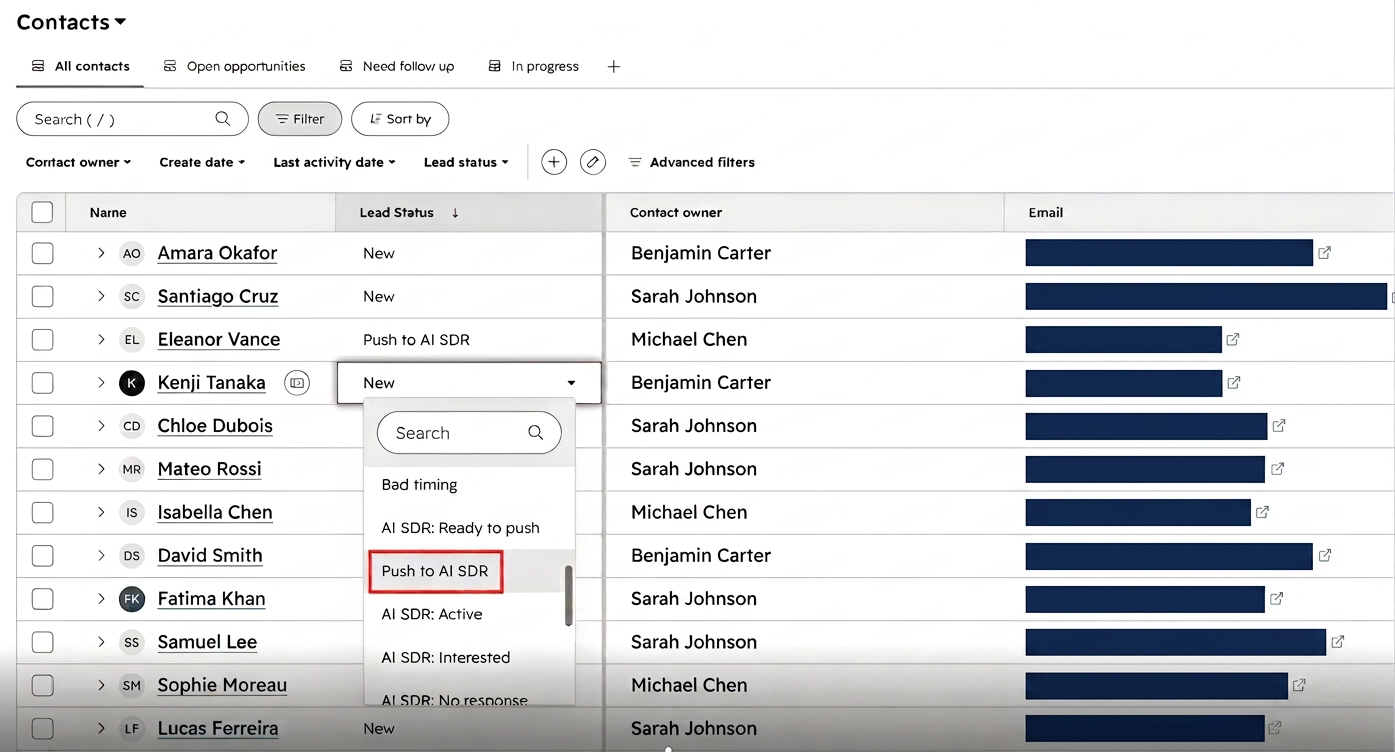Open external link icon for Chloe Dubois's email
The width and height of the screenshot is (1395, 752).
1278,426
